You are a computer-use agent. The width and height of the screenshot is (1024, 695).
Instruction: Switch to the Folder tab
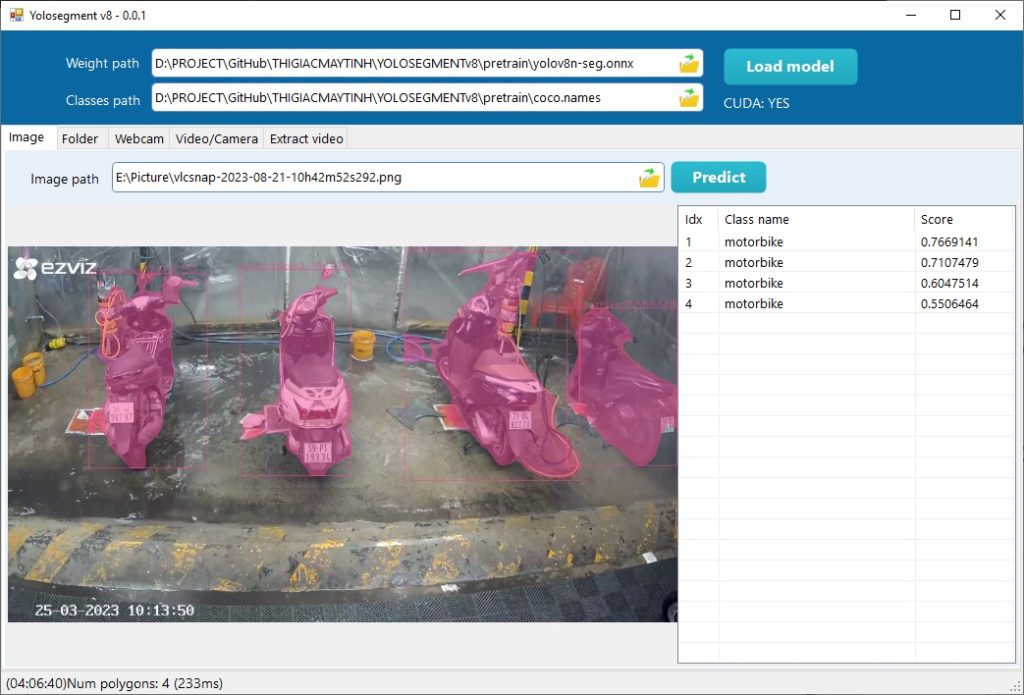80,139
